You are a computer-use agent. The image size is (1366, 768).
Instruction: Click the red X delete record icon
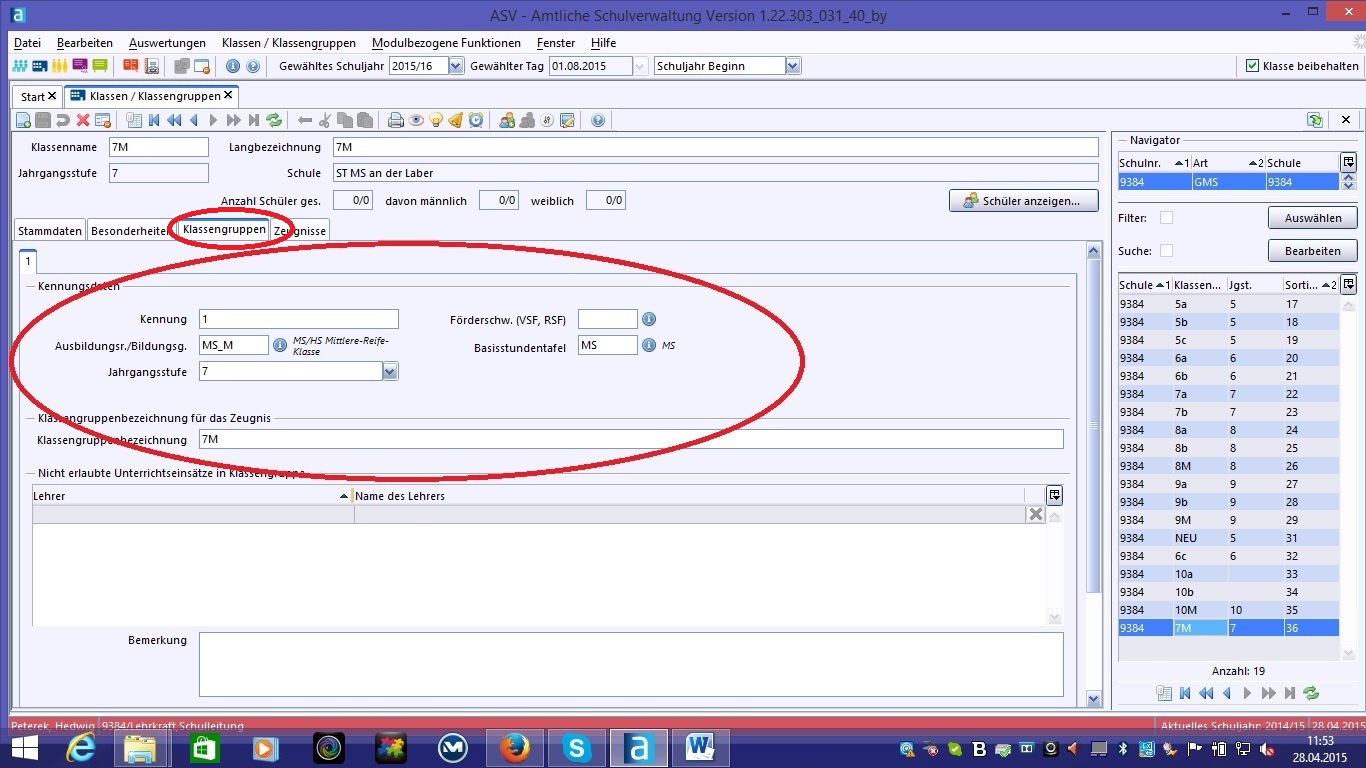(x=83, y=120)
